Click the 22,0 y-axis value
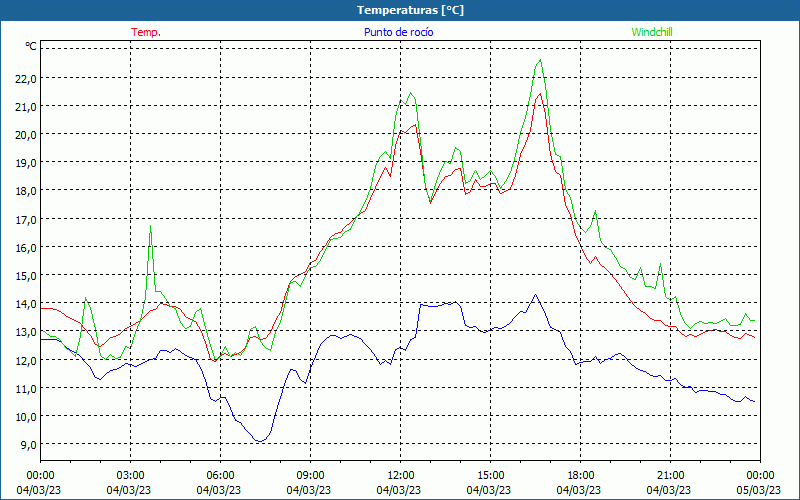Viewport: 800px width, 500px height. [27, 79]
